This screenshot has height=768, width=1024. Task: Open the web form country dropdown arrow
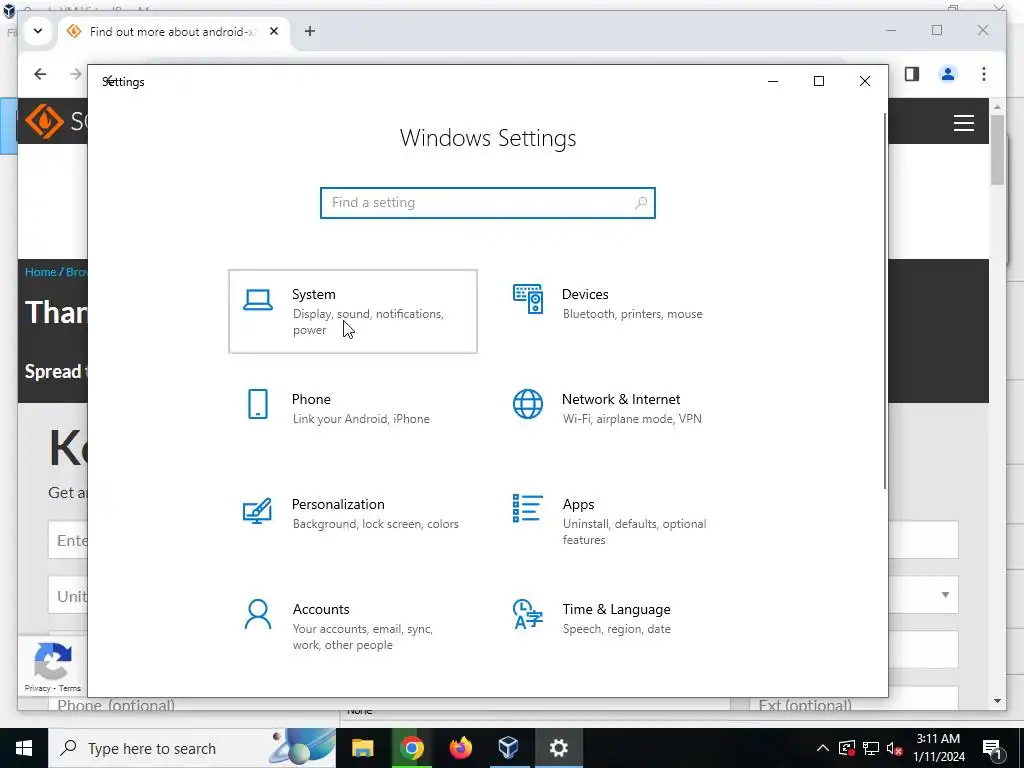click(945, 594)
